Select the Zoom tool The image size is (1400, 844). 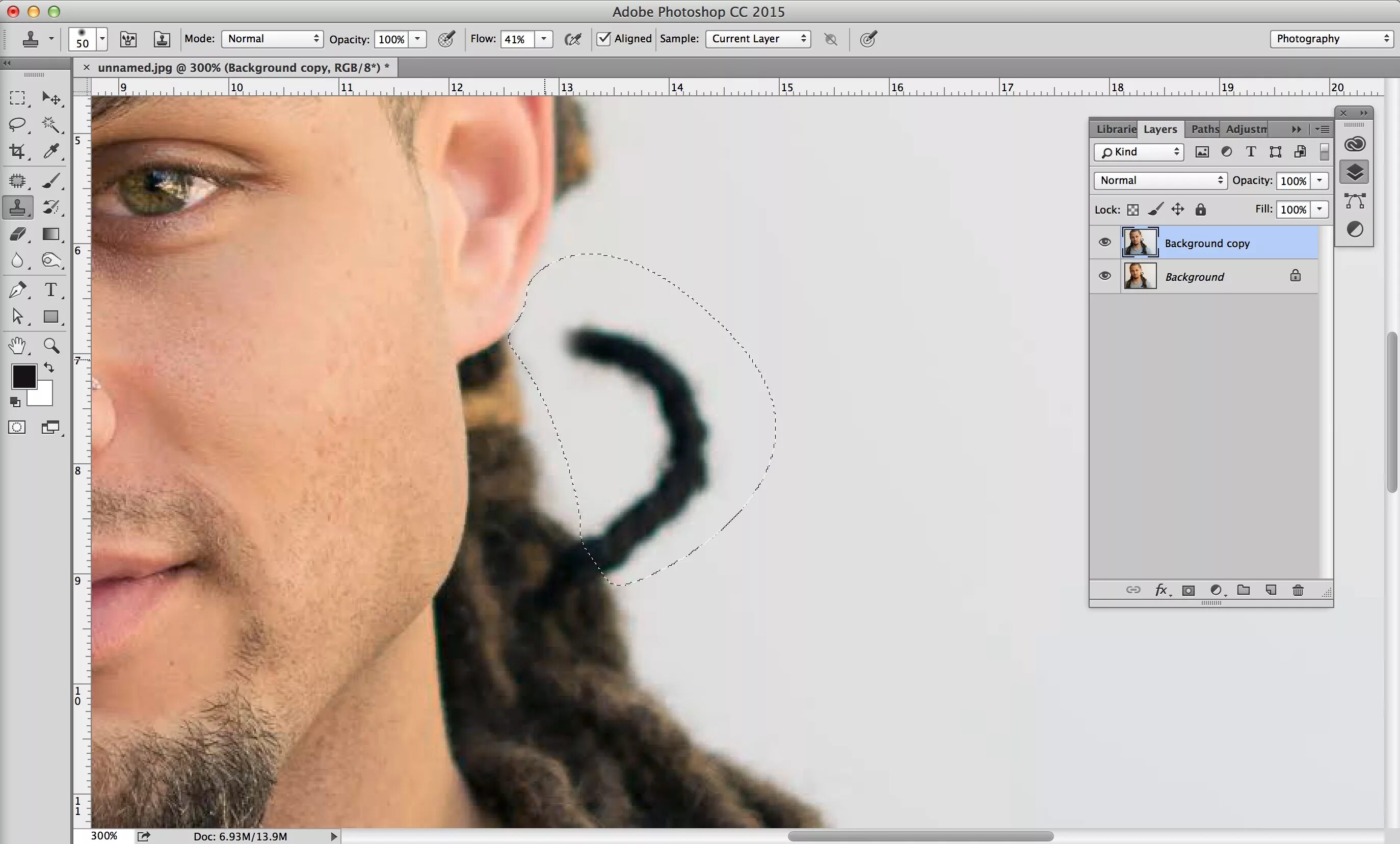[x=51, y=346]
